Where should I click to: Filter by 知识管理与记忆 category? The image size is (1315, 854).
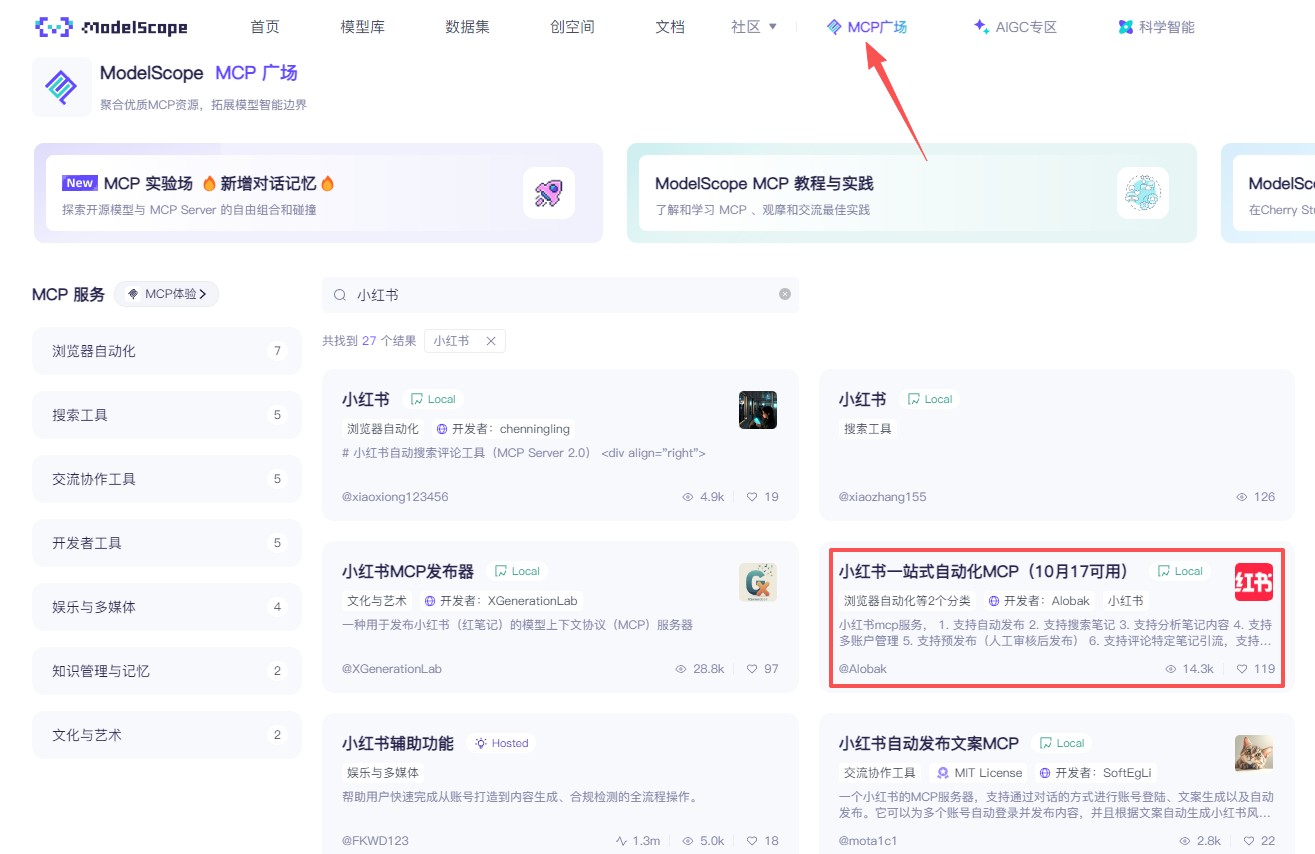166,671
